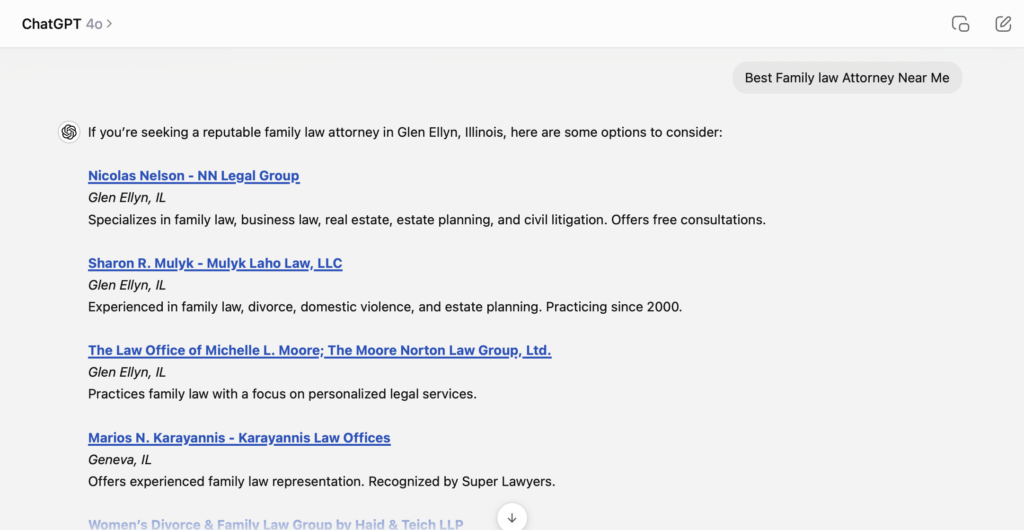Open Sharon R. Mulyk - Mulyk Laho Law link
This screenshot has width=1024, height=530.
point(215,263)
